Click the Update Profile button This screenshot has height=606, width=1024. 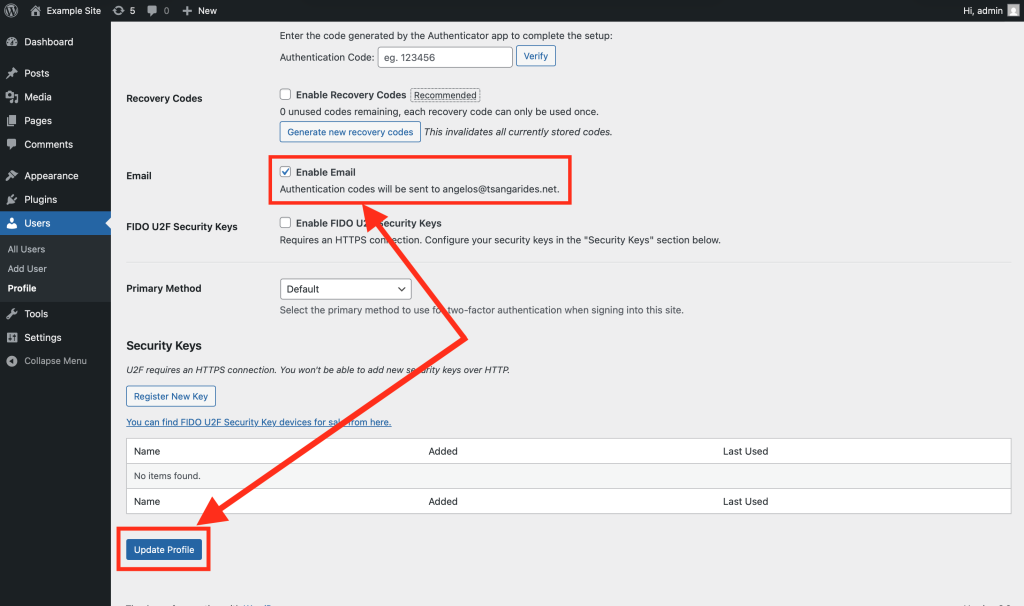164,550
